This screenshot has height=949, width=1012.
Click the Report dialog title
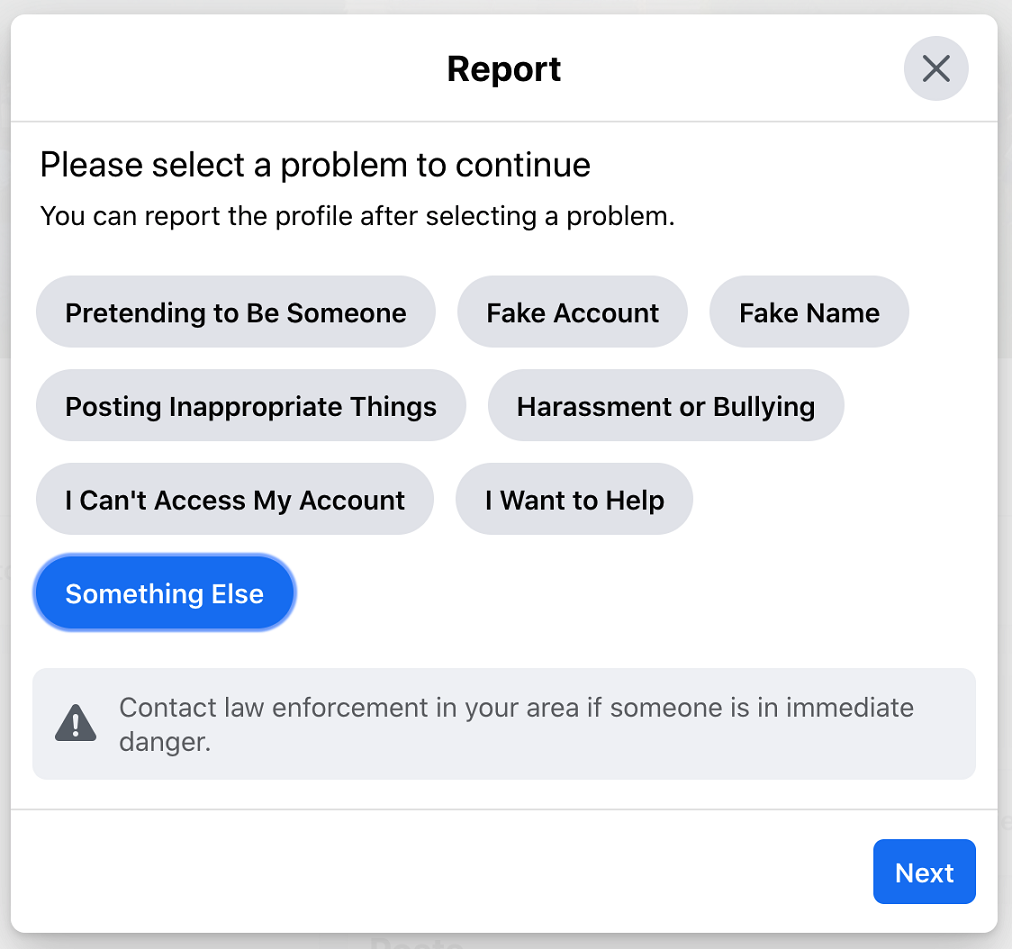pyautogui.click(x=504, y=68)
